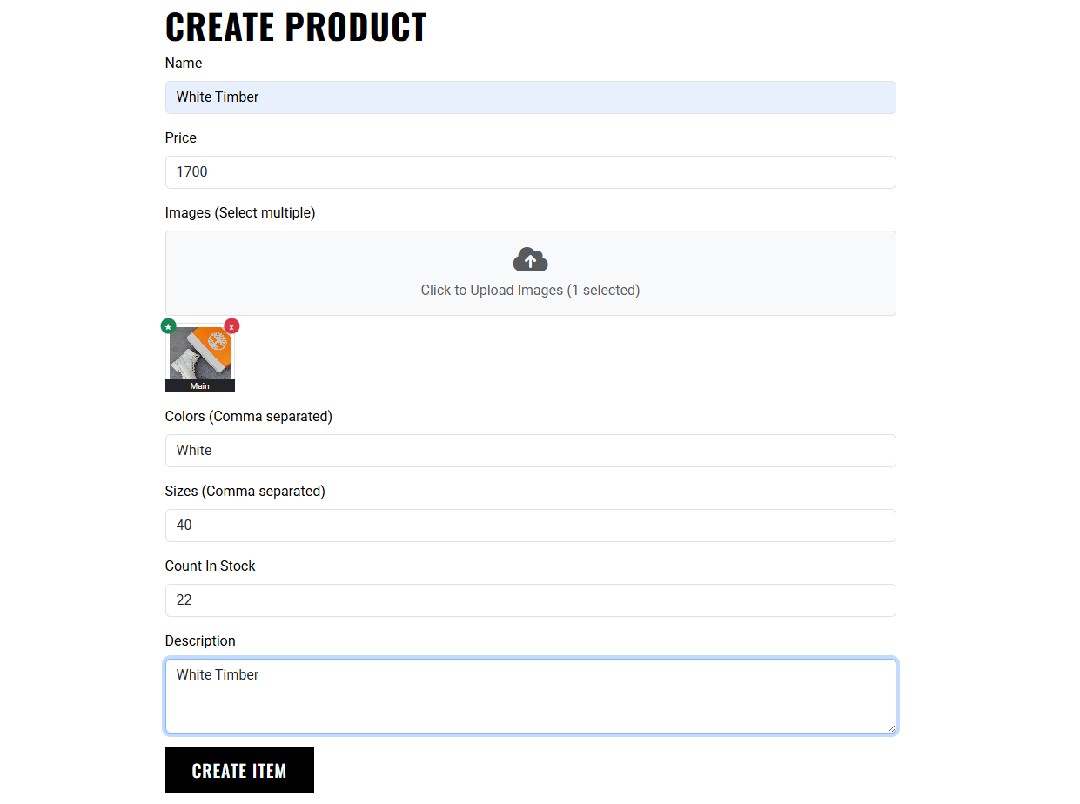
Task: Click the Colors input showing White
Action: [529, 450]
